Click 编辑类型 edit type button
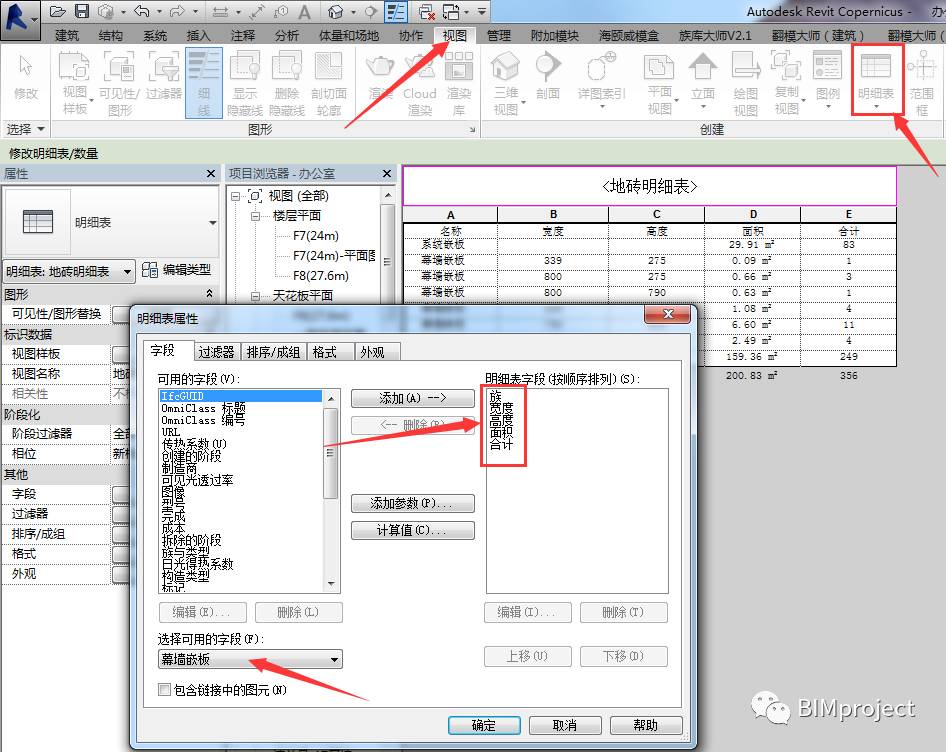946x752 pixels. [177, 270]
